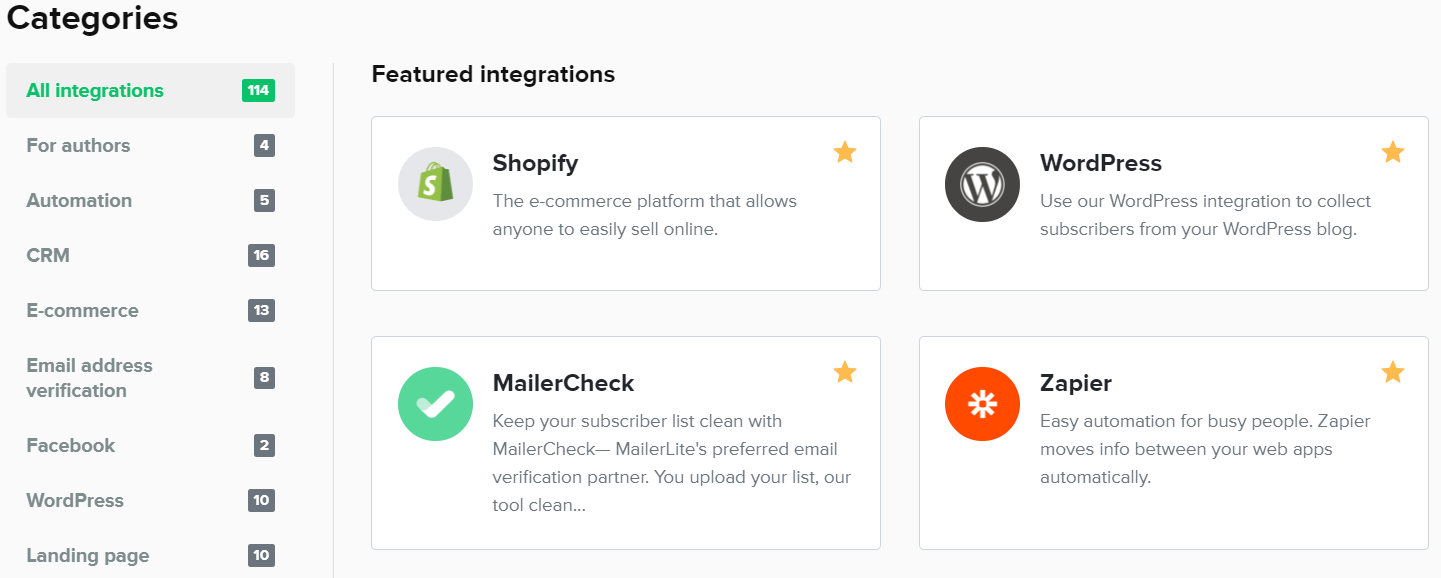Show CRM integrations
Image resolution: width=1441 pixels, height=578 pixels.
click(x=48, y=256)
